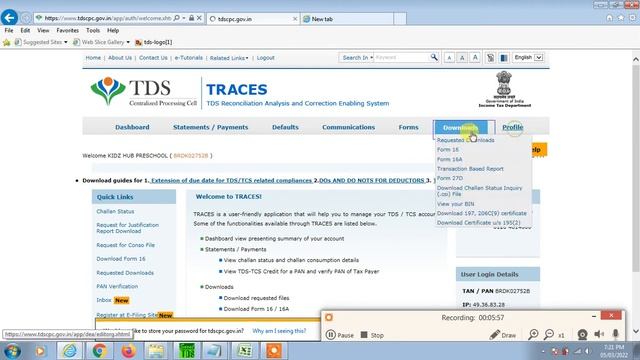Image resolution: width=640 pixels, height=360 pixels.
Task: Open Google Chrome from taskbar
Action: (x=99, y=351)
